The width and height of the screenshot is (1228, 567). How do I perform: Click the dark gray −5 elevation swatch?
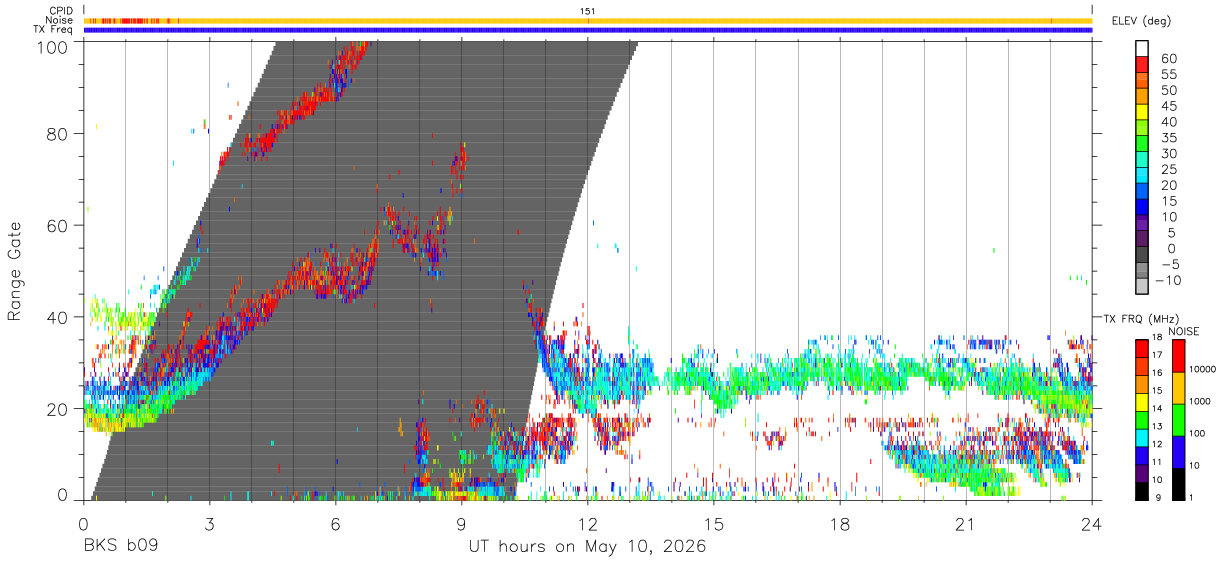click(1142, 255)
